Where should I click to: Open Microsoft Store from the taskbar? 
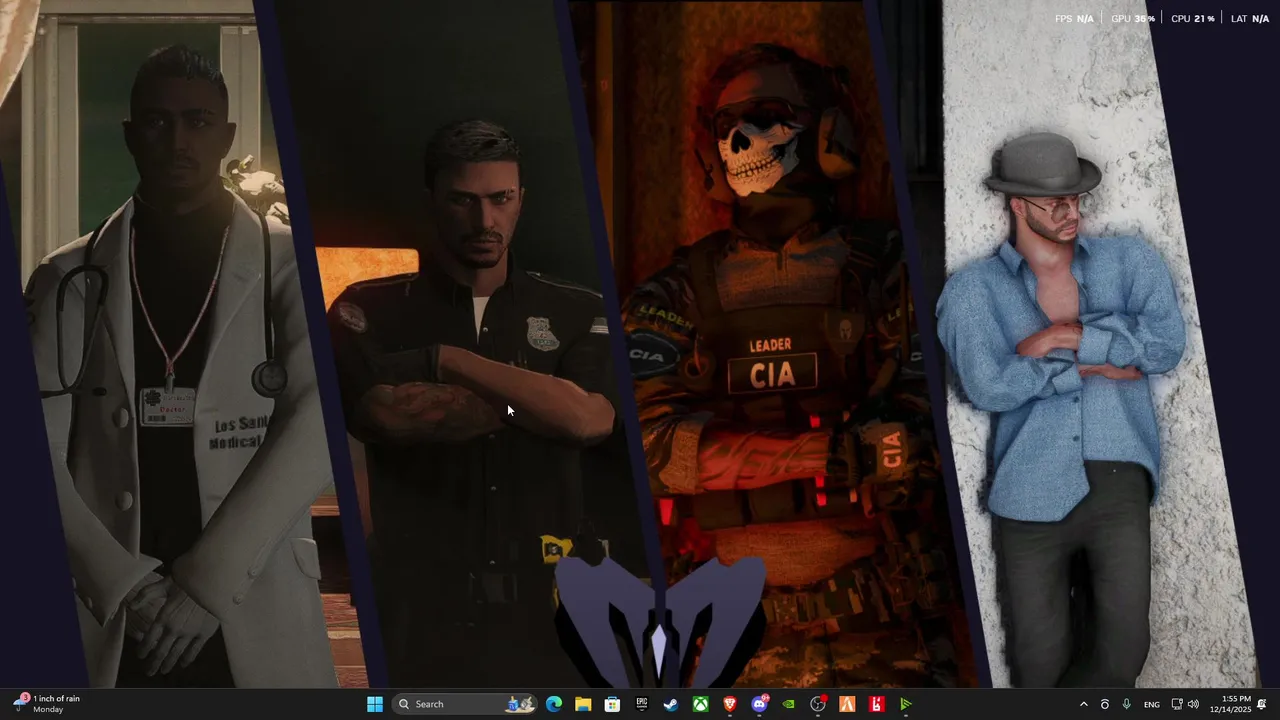(612, 704)
